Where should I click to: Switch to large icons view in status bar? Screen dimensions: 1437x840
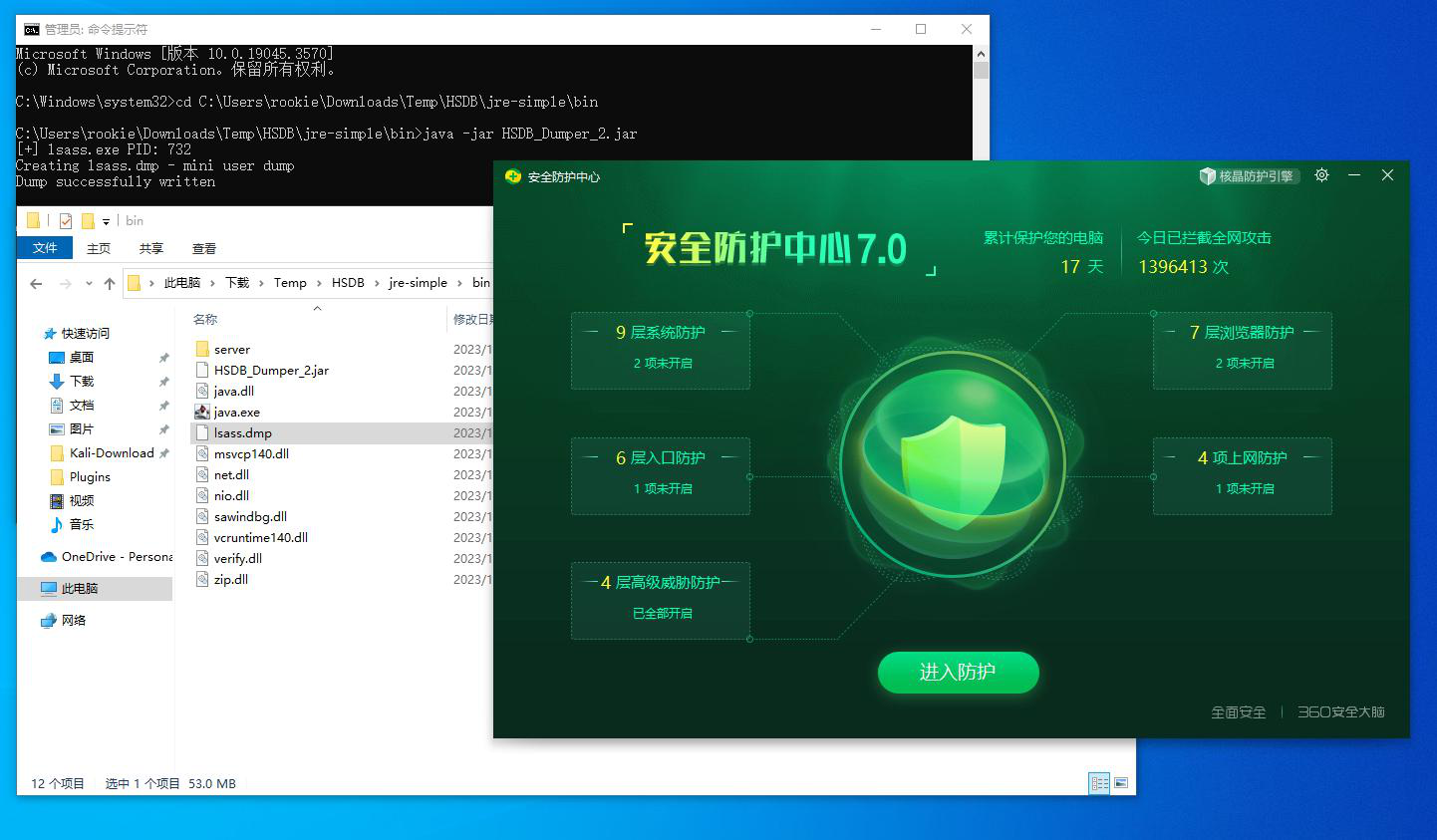pyautogui.click(x=1121, y=783)
